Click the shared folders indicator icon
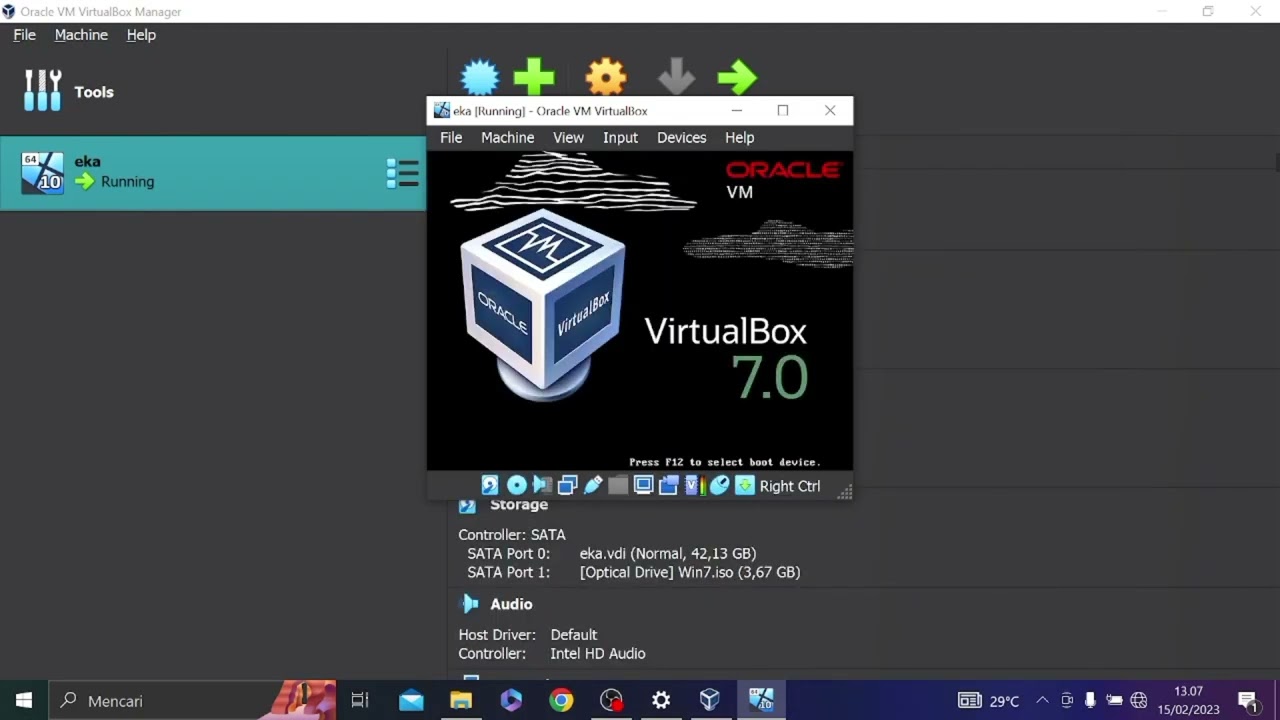1280x720 pixels. (618, 486)
